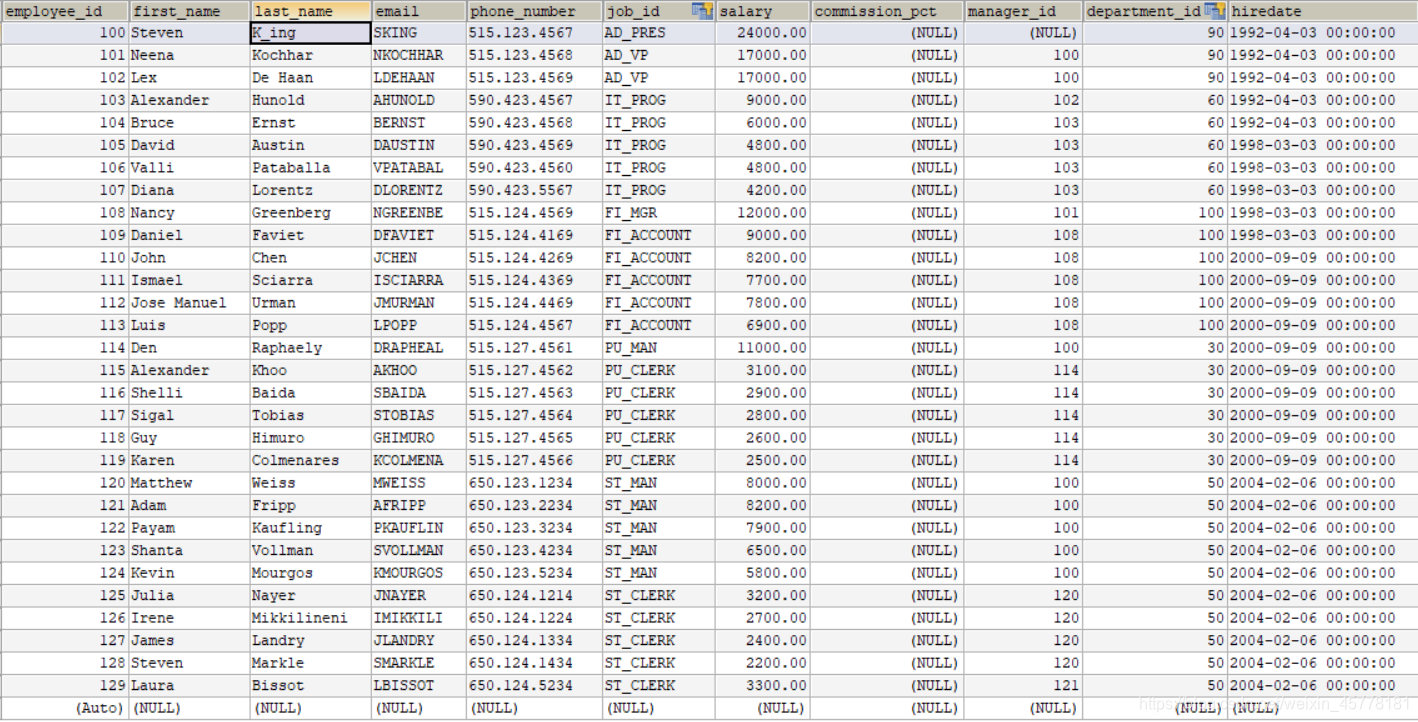Click the Pataballa last name cell
The height and width of the screenshot is (722, 1418).
point(311,168)
